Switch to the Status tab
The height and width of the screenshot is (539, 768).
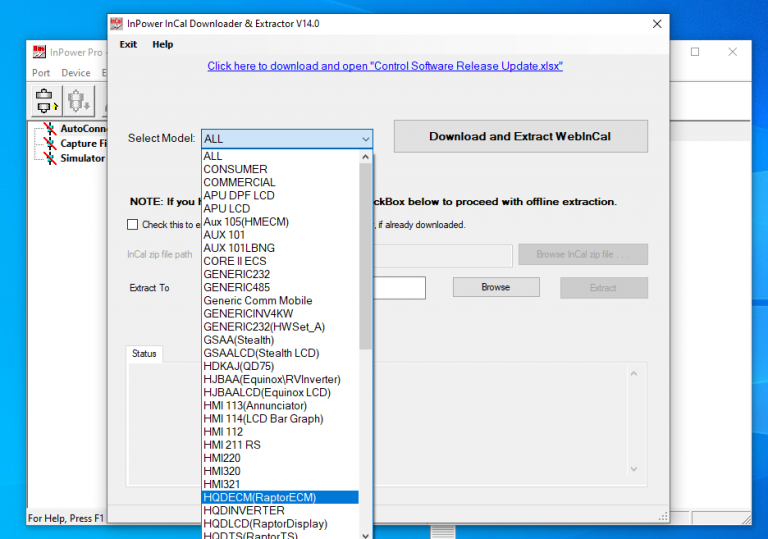pyautogui.click(x=144, y=354)
